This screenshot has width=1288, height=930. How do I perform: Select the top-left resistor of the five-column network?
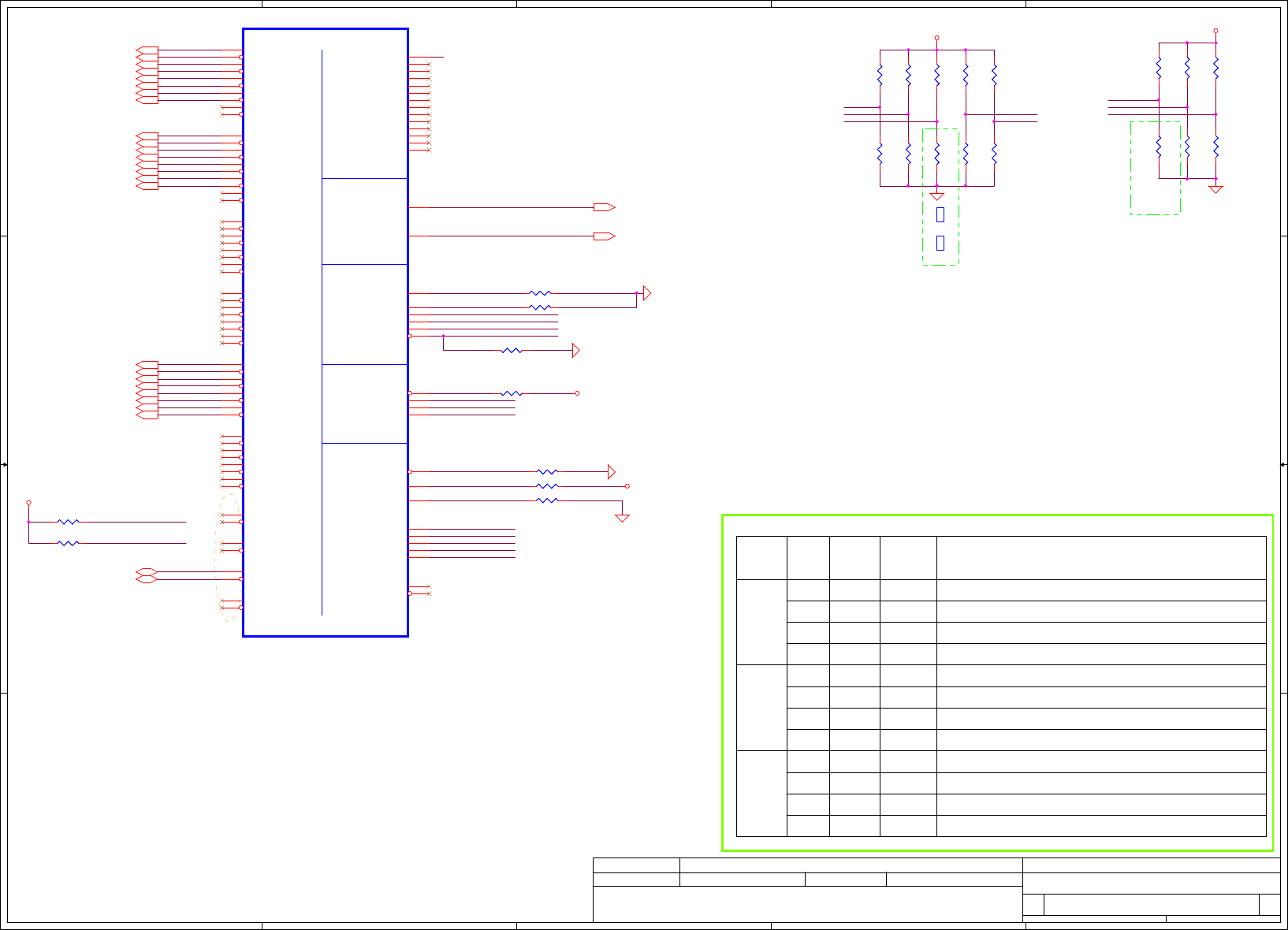pyautogui.click(x=880, y=76)
